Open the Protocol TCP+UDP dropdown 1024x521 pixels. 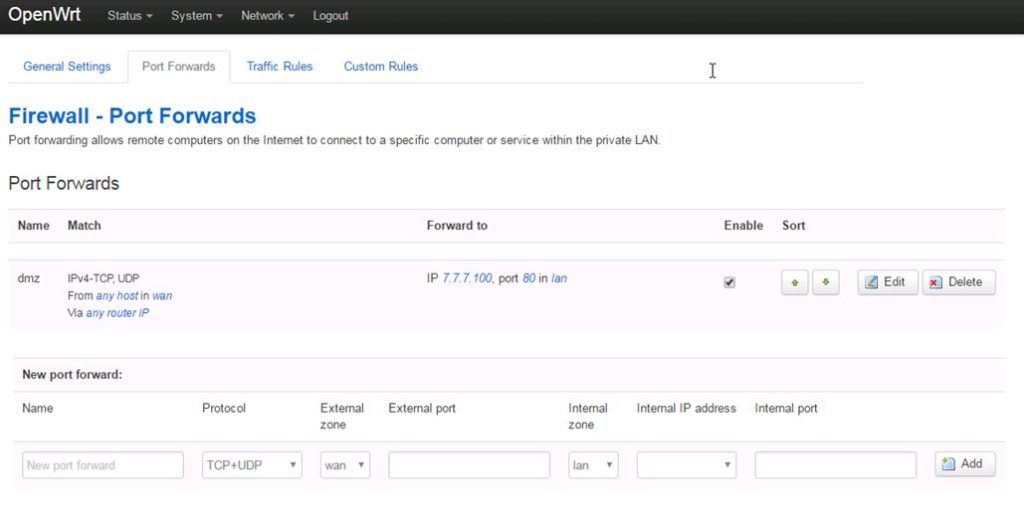[x=252, y=465]
